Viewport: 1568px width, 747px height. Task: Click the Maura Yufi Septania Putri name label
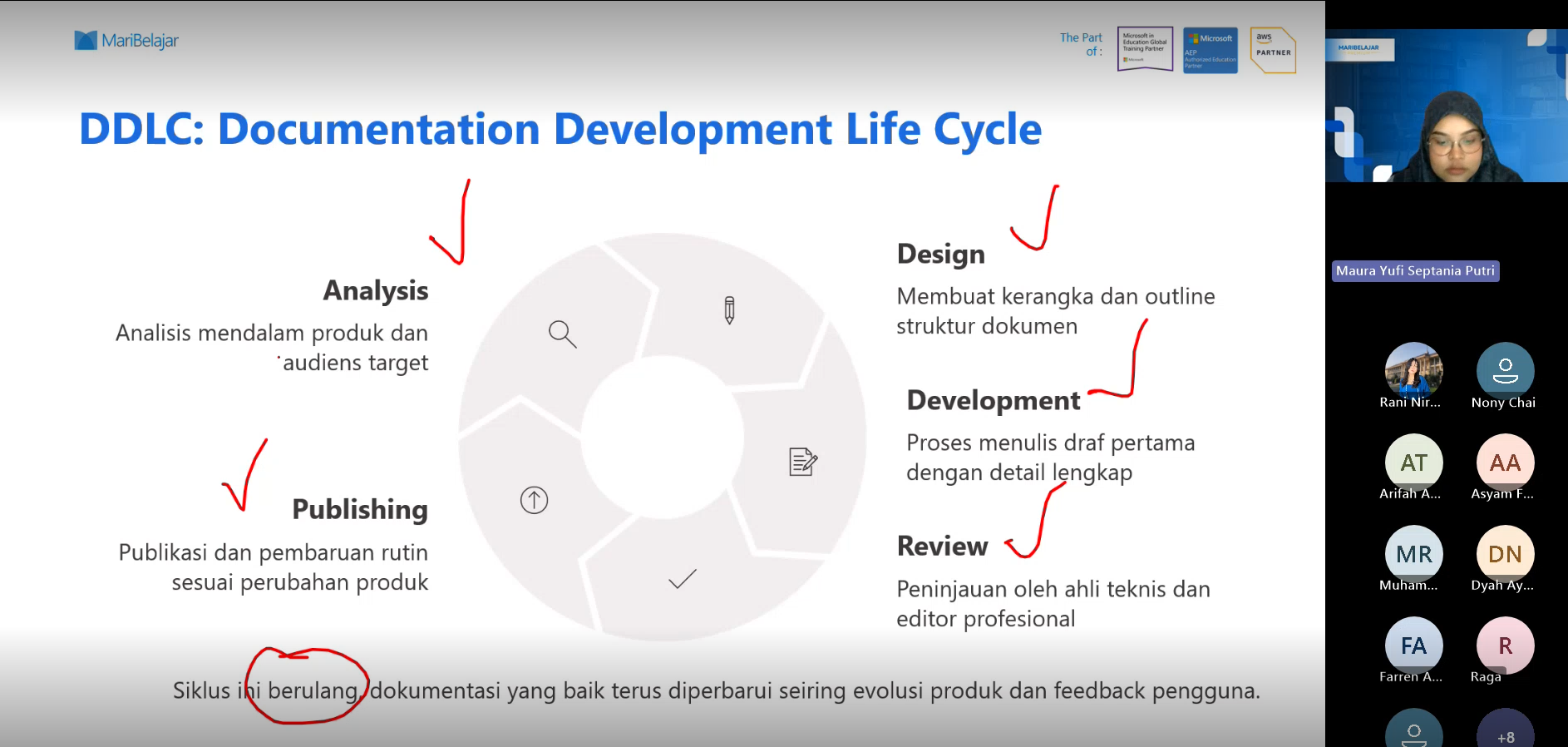pos(1415,271)
